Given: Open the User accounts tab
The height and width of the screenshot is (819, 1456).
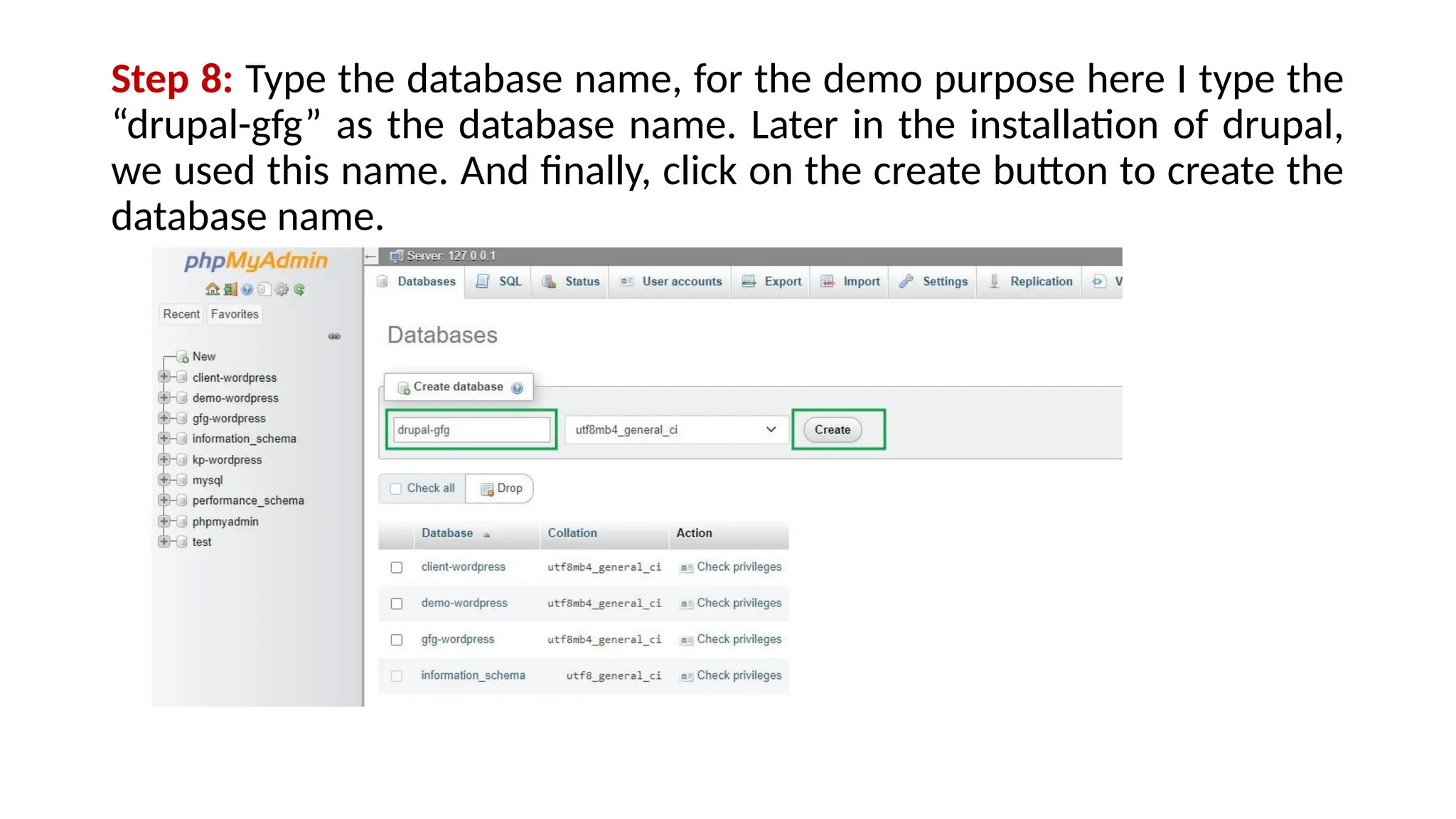Looking at the screenshot, I should [671, 282].
